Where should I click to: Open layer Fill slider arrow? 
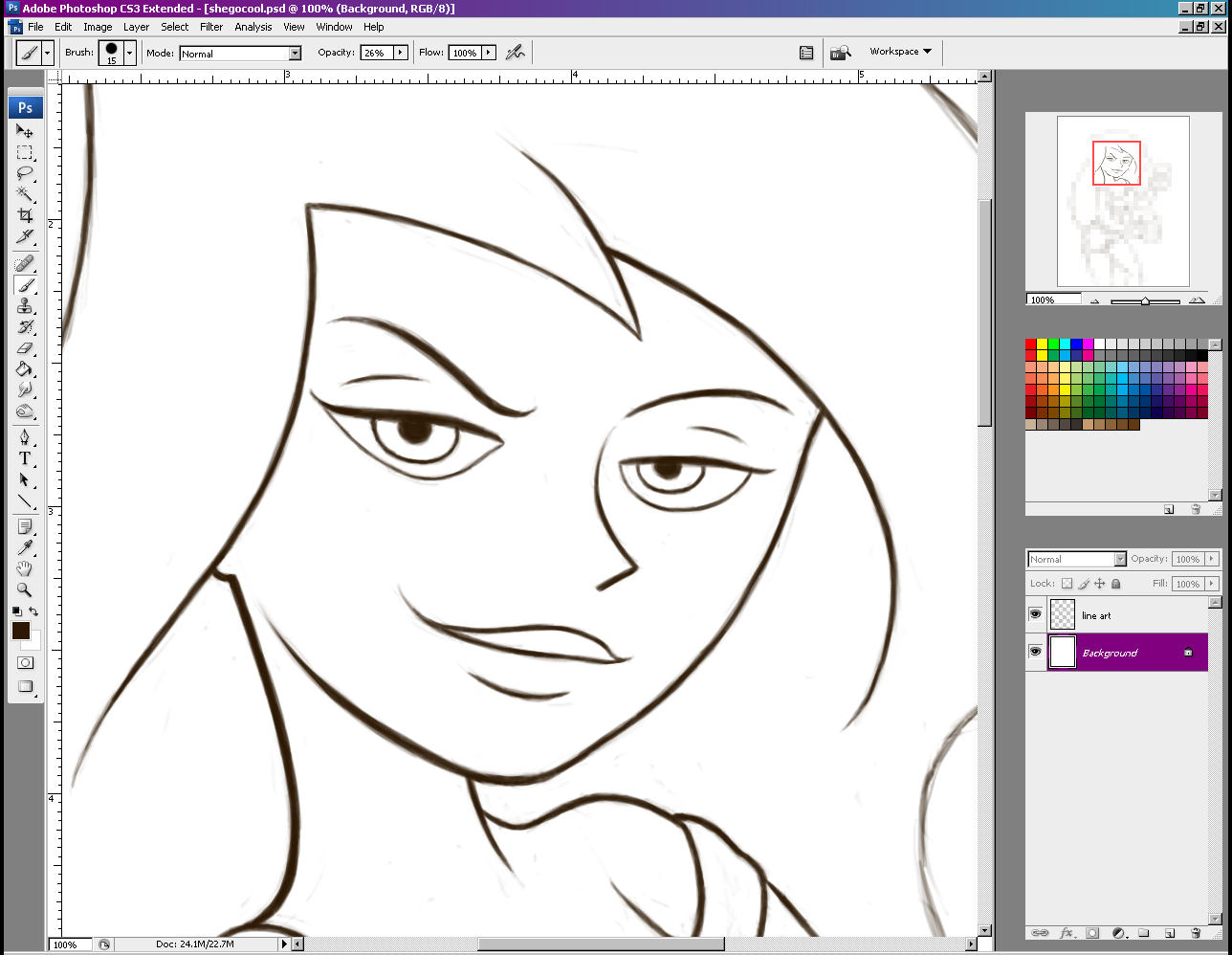coord(1213,584)
